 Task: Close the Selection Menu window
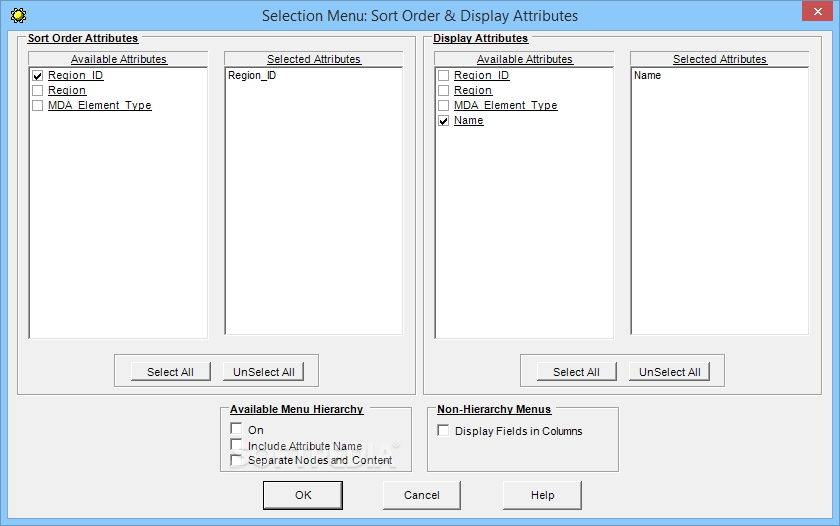pyautogui.click(x=818, y=11)
